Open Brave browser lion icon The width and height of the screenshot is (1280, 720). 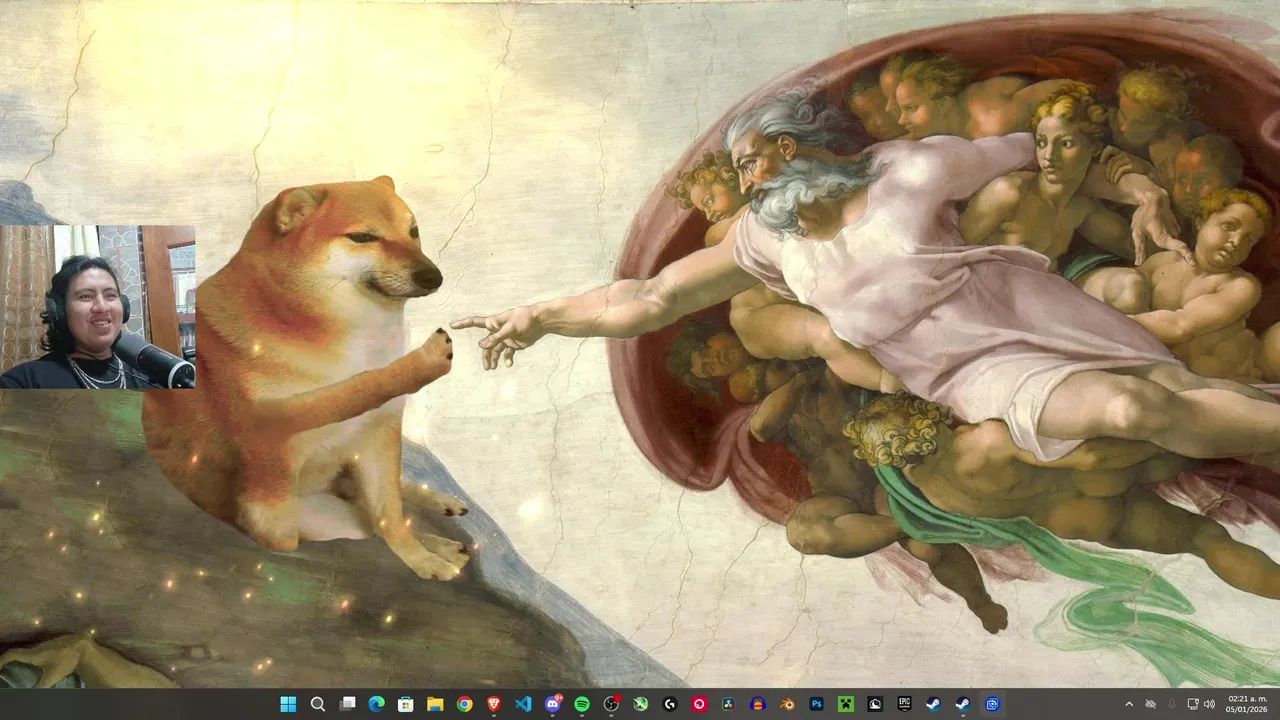(x=494, y=704)
